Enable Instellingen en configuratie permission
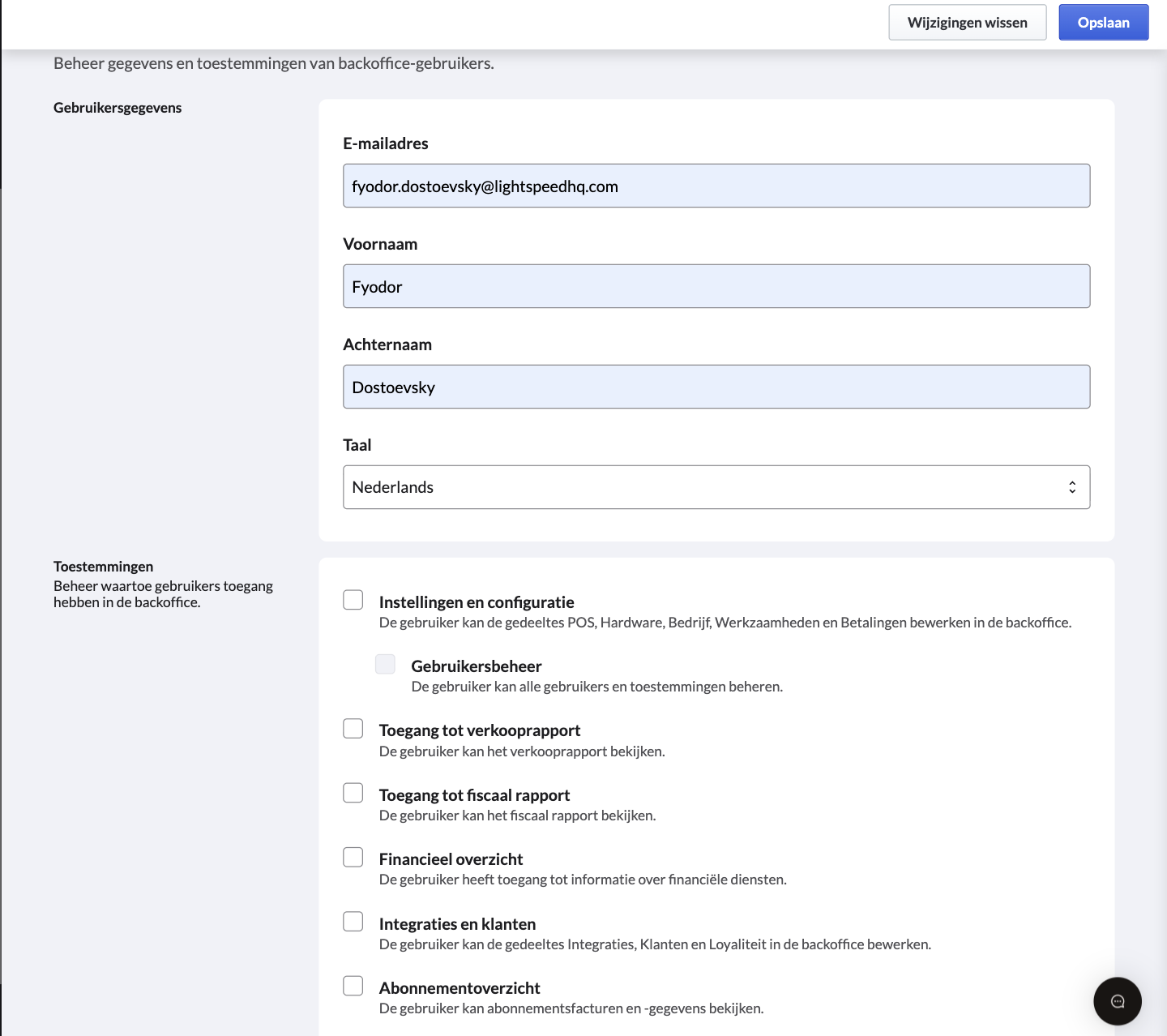The width and height of the screenshot is (1167, 1036). tap(353, 600)
